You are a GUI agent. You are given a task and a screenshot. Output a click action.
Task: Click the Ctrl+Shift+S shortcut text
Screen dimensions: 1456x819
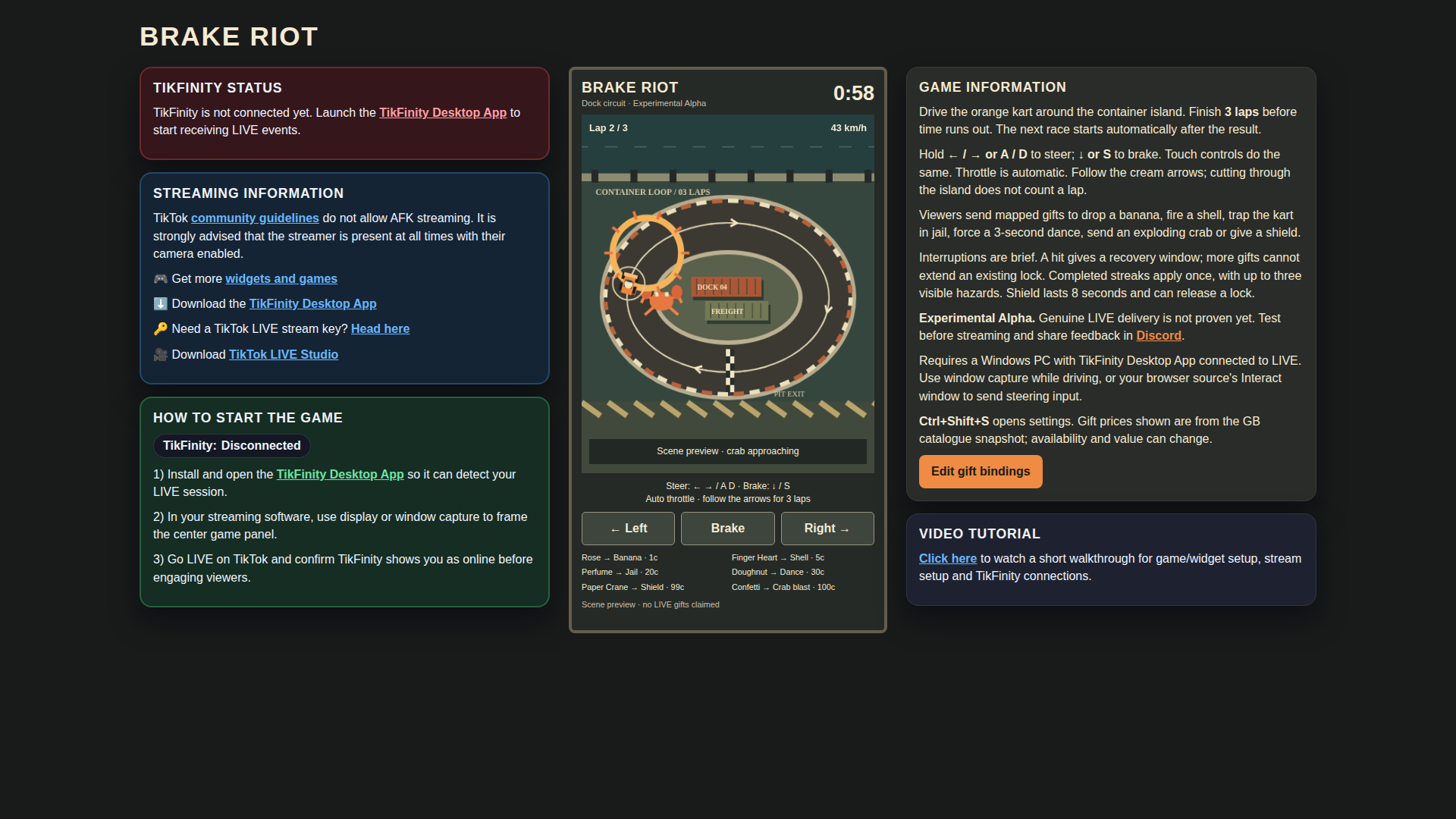click(x=954, y=421)
